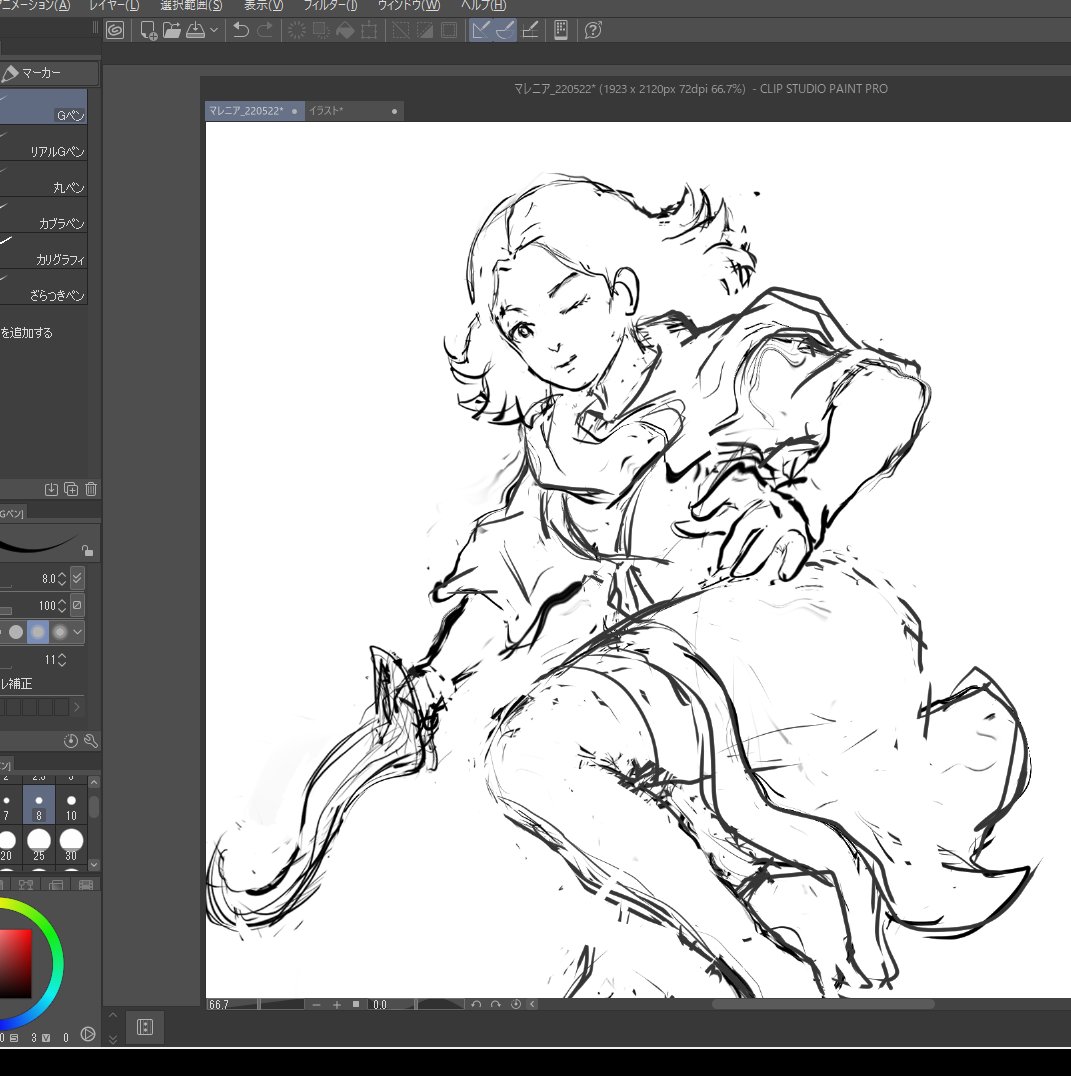
Task: Select the ざらつきペン sub tool
Action: pyautogui.click(x=43, y=287)
